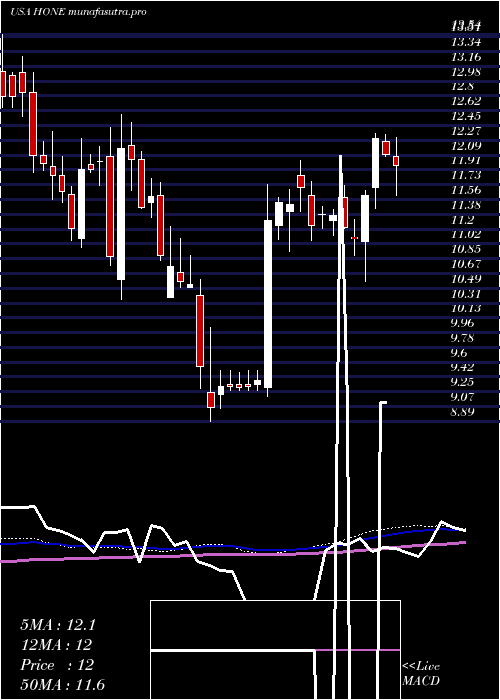
Task: Click the long red candlestick falling to 9.42
Action: pyautogui.click(x=200, y=331)
